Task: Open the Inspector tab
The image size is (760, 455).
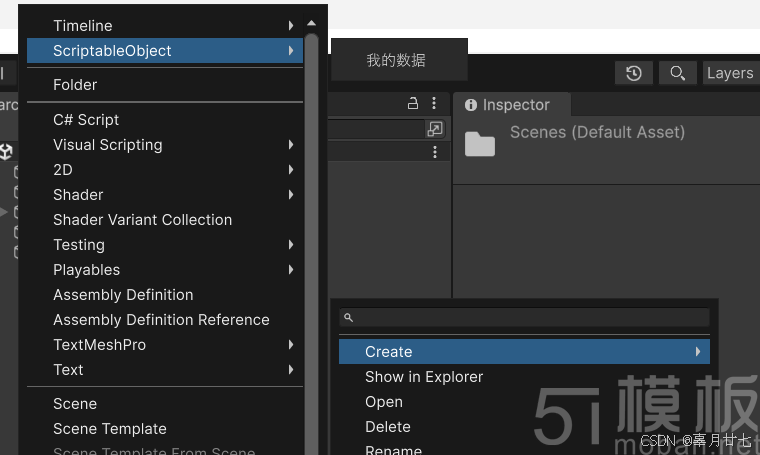Action: pyautogui.click(x=511, y=105)
